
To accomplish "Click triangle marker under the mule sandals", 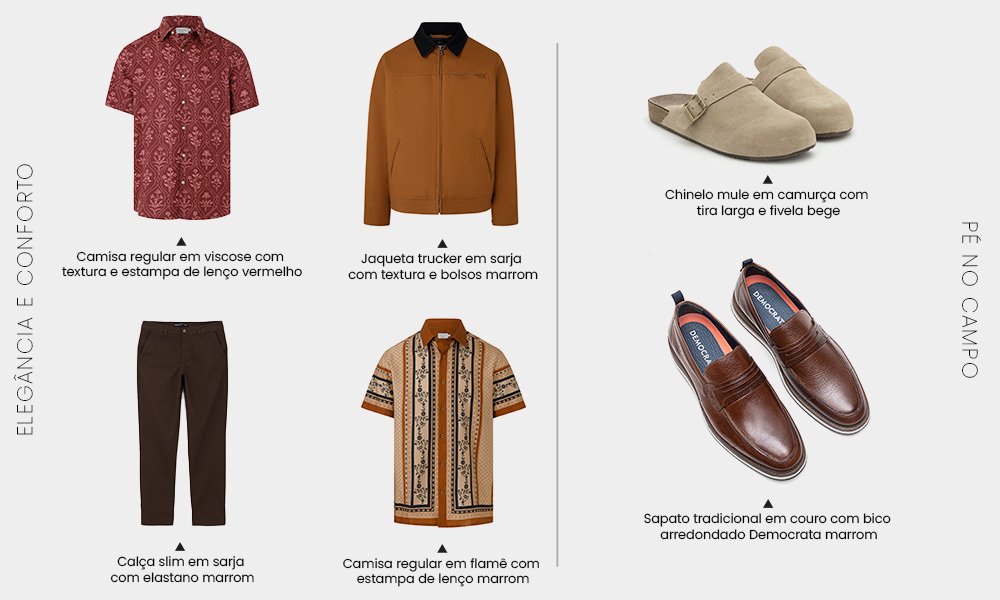I will [x=768, y=180].
